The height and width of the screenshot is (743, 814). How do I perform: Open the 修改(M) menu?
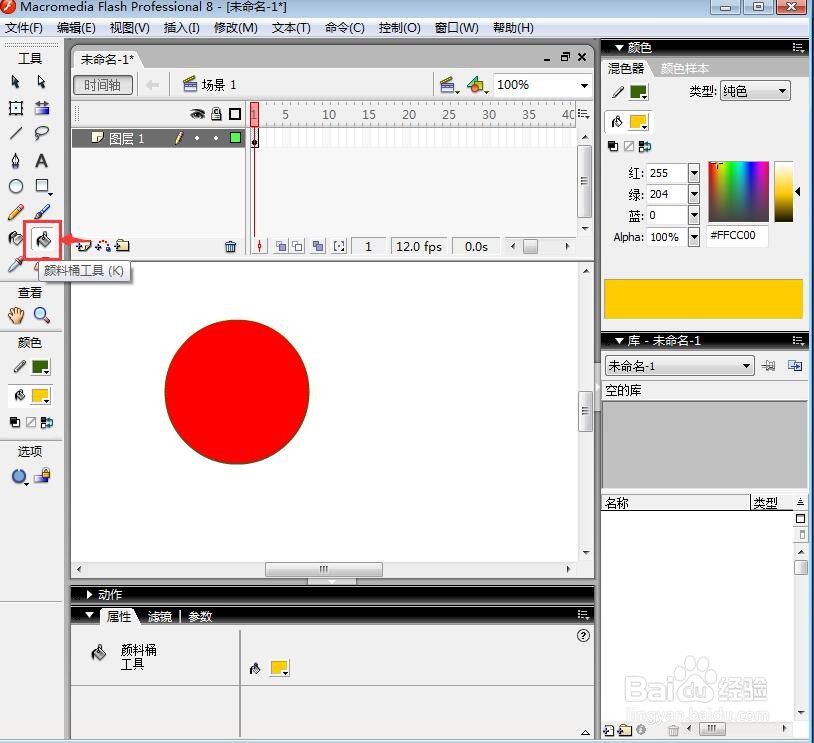(x=236, y=28)
